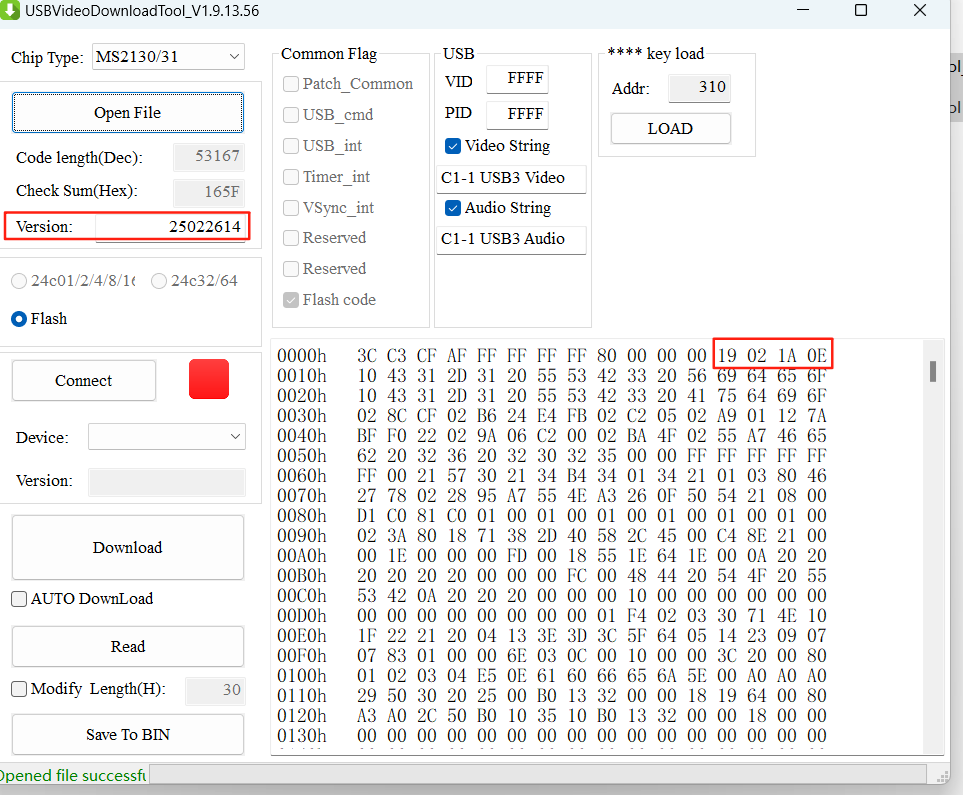Viewport: 963px width, 795px height.
Task: Enable the AUTO DownLoad checkbox
Action: point(19,599)
